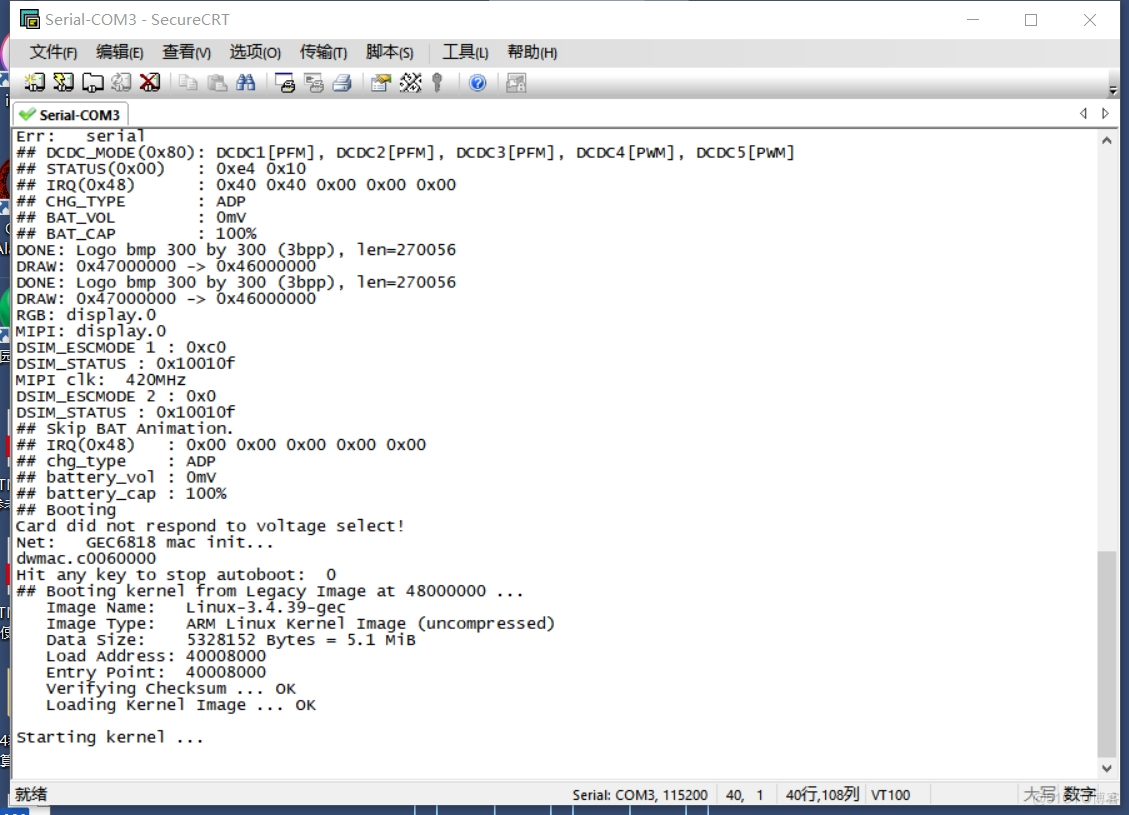Click 'MIPI clk: 420MHz' line

pyautogui.click(x=101, y=379)
